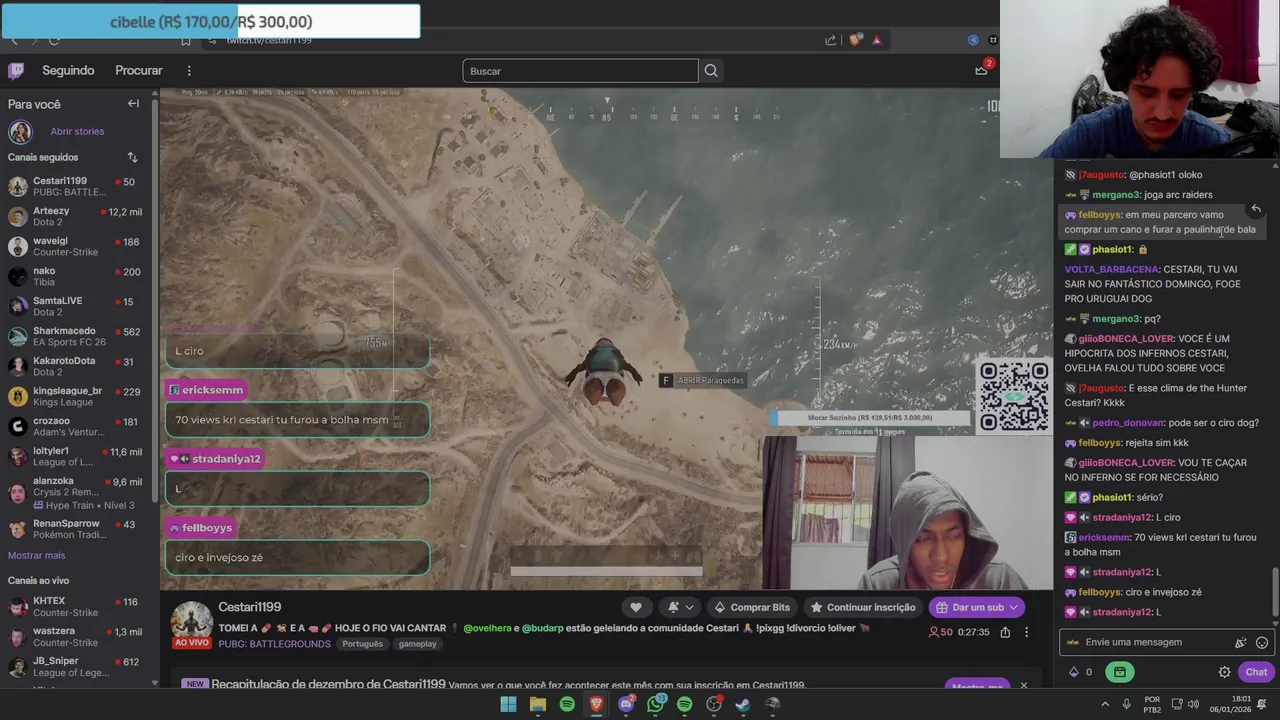This screenshot has height=720, width=1280.
Task: Click into the Buscar search field
Action: (x=580, y=71)
